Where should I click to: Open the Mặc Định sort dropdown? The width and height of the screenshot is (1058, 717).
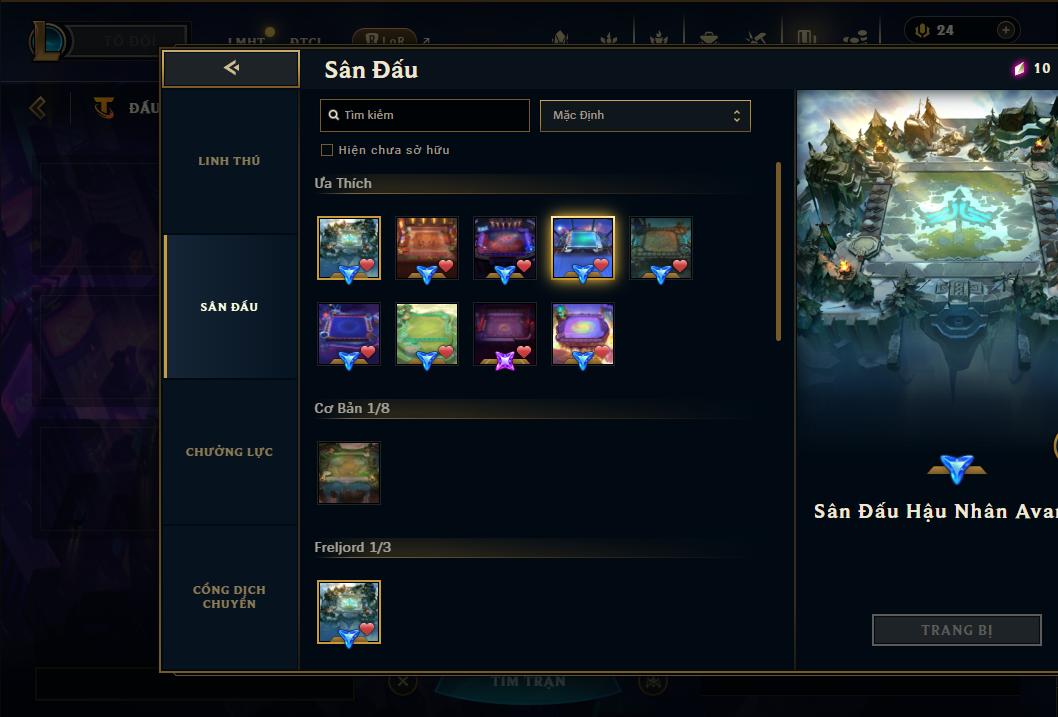645,115
